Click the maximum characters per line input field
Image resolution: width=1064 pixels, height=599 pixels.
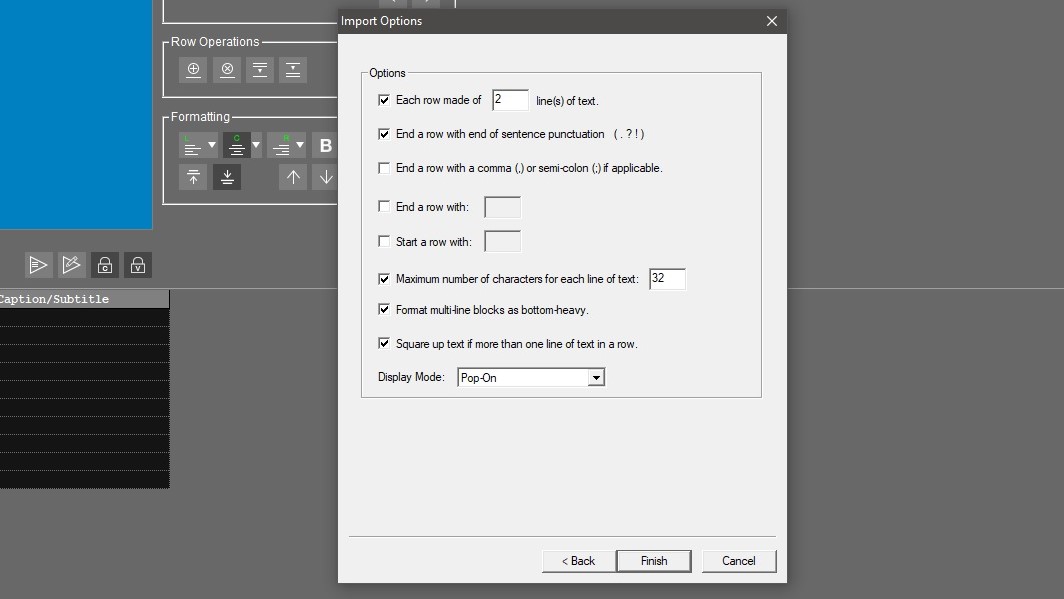click(667, 279)
